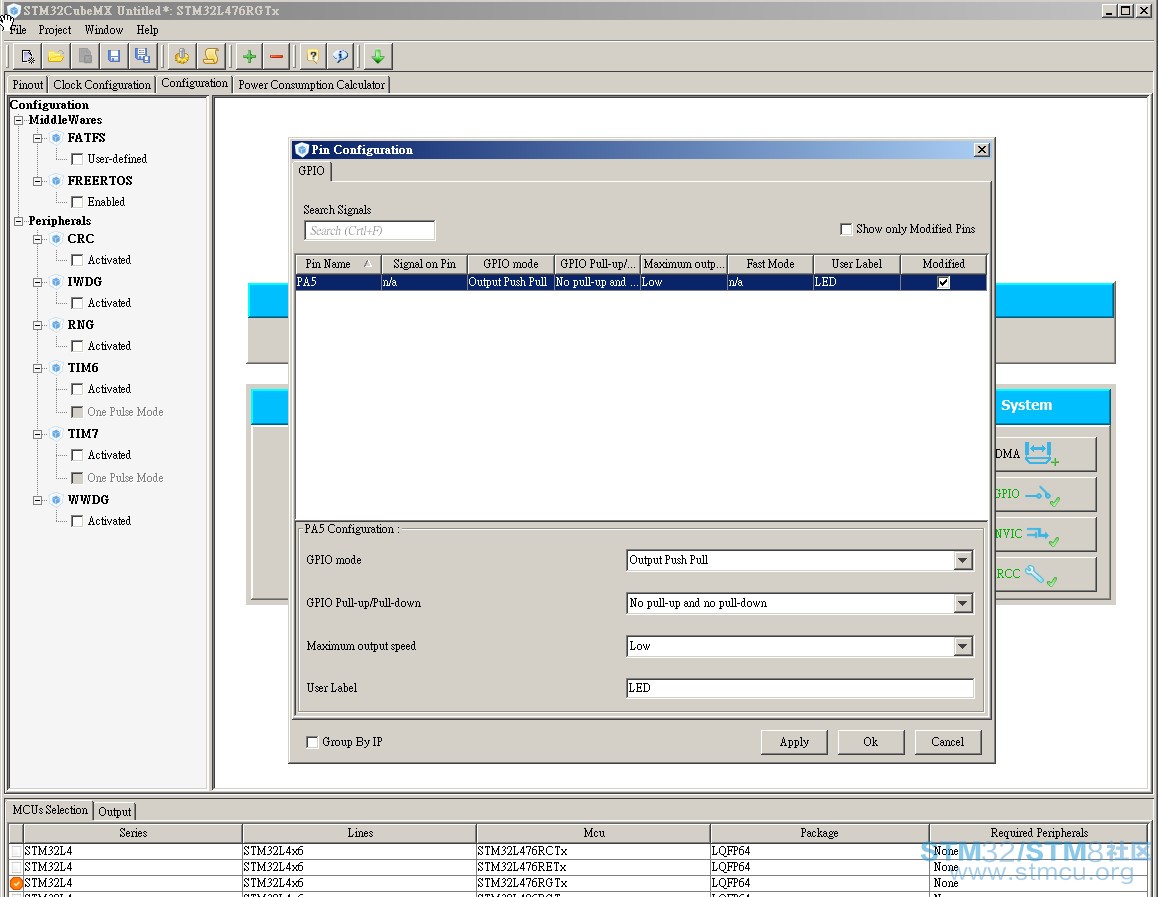Open the GPIO system configuration button
The height and width of the screenshot is (897, 1158).
1045,494
